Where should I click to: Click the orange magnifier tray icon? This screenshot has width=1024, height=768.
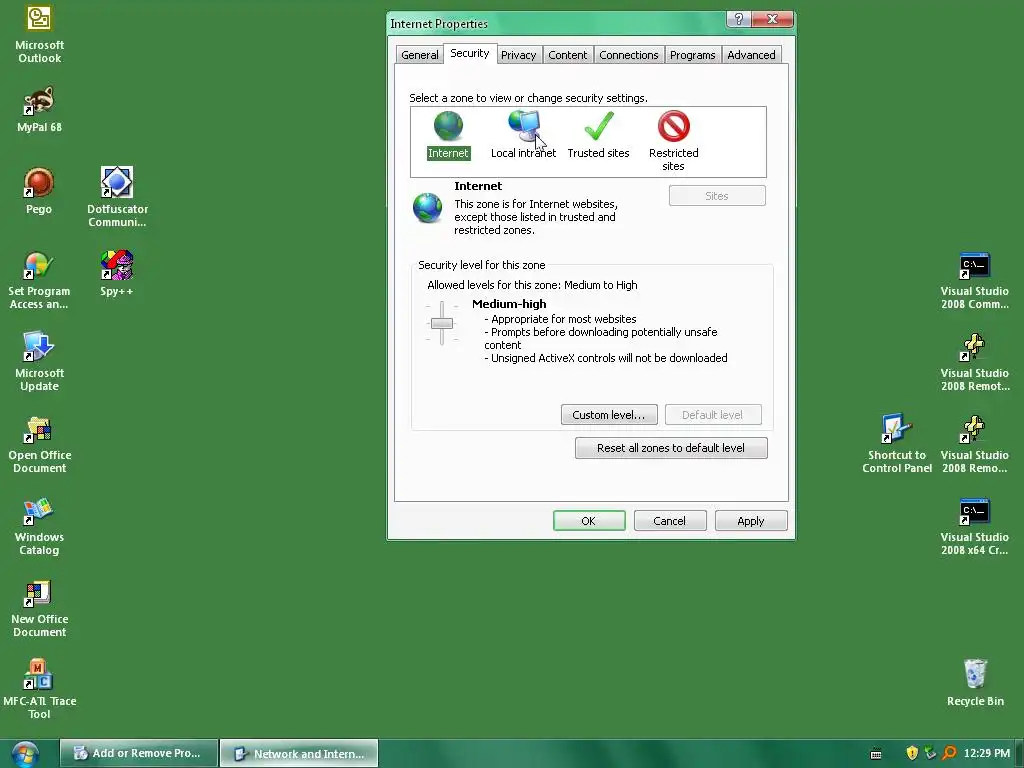pyautogui.click(x=949, y=753)
